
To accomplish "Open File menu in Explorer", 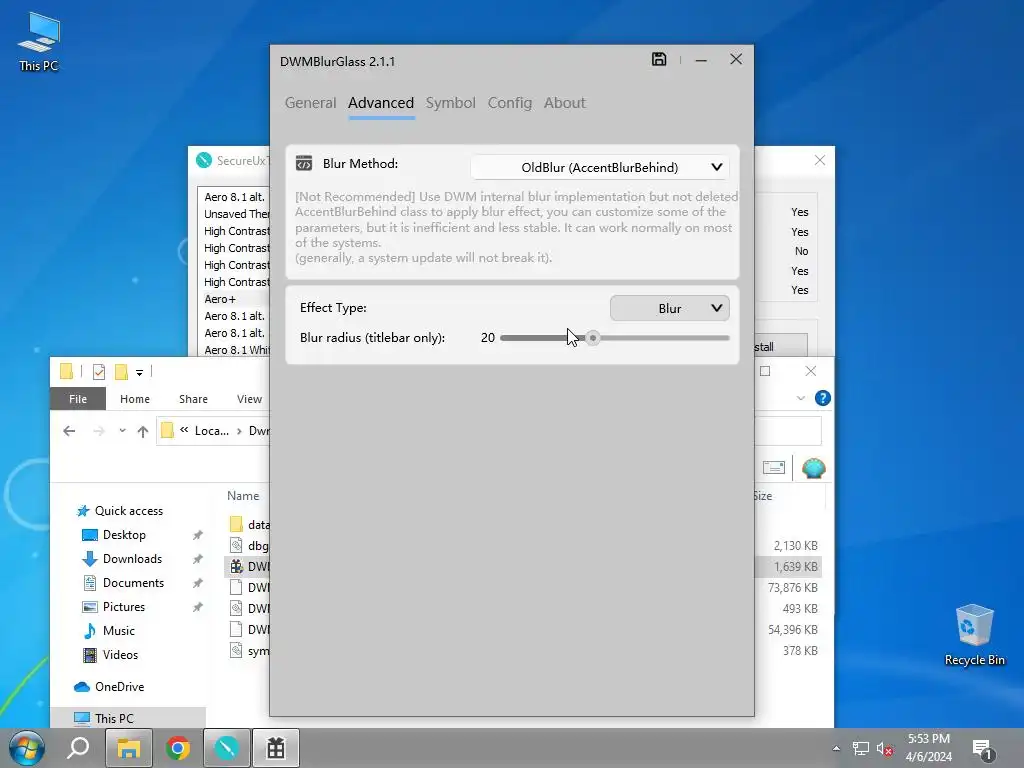I will click(78, 399).
